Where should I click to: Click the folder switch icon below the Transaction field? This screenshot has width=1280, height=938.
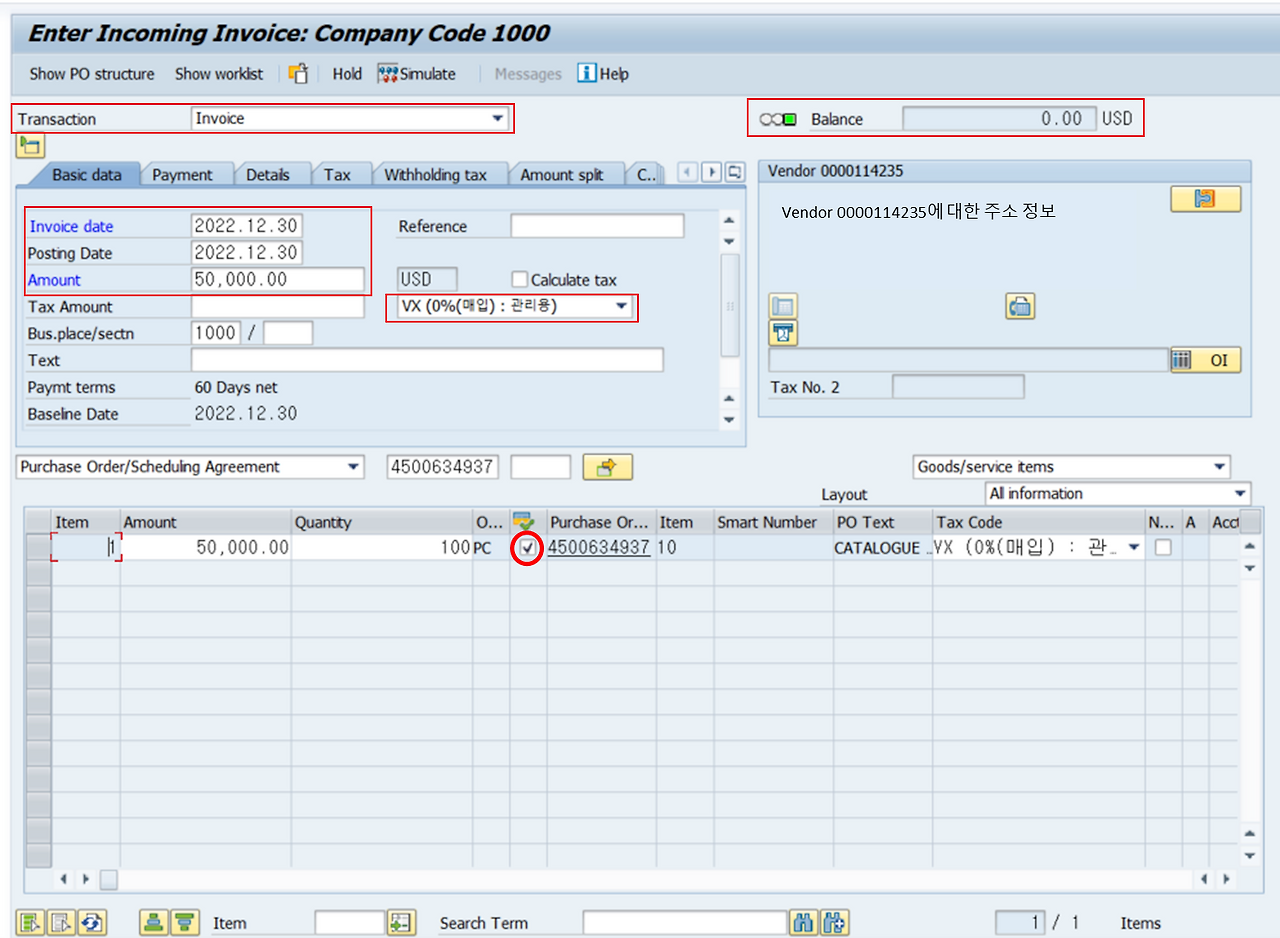30,145
